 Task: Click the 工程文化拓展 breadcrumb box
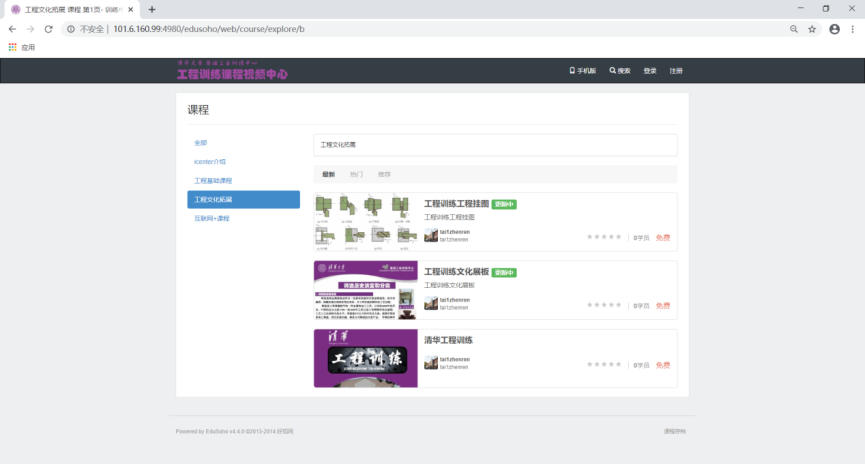tap(495, 145)
